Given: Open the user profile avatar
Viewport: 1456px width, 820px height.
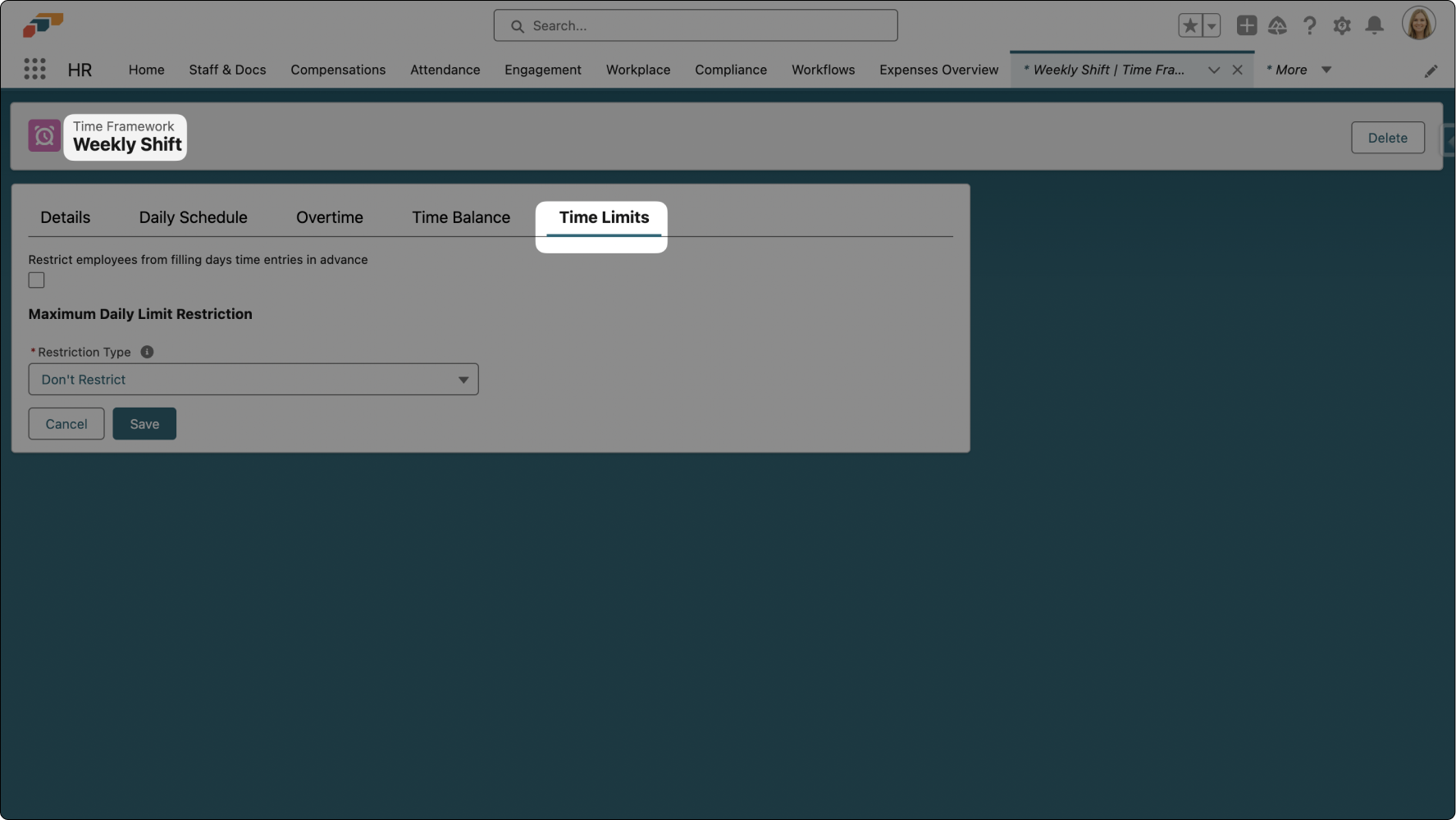Looking at the screenshot, I should (1418, 24).
